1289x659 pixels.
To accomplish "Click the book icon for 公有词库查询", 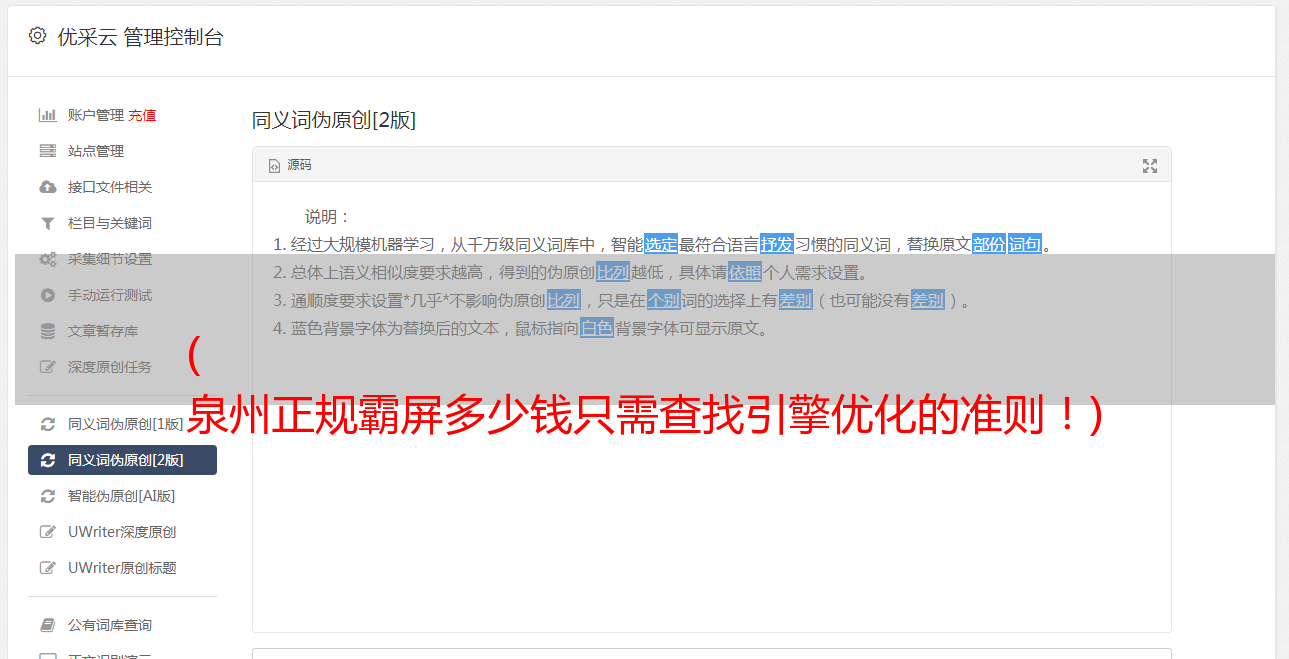I will click(x=47, y=625).
